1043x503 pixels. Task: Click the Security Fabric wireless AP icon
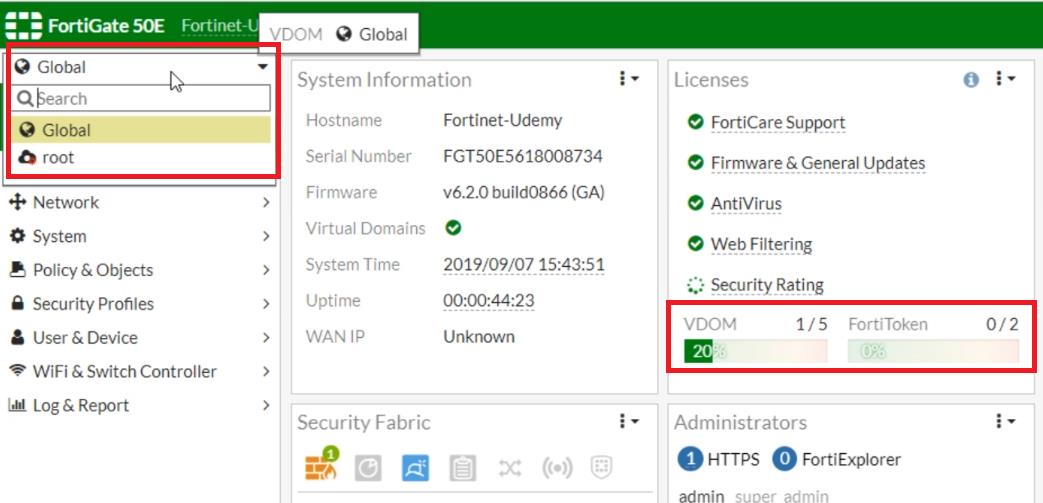click(557, 468)
